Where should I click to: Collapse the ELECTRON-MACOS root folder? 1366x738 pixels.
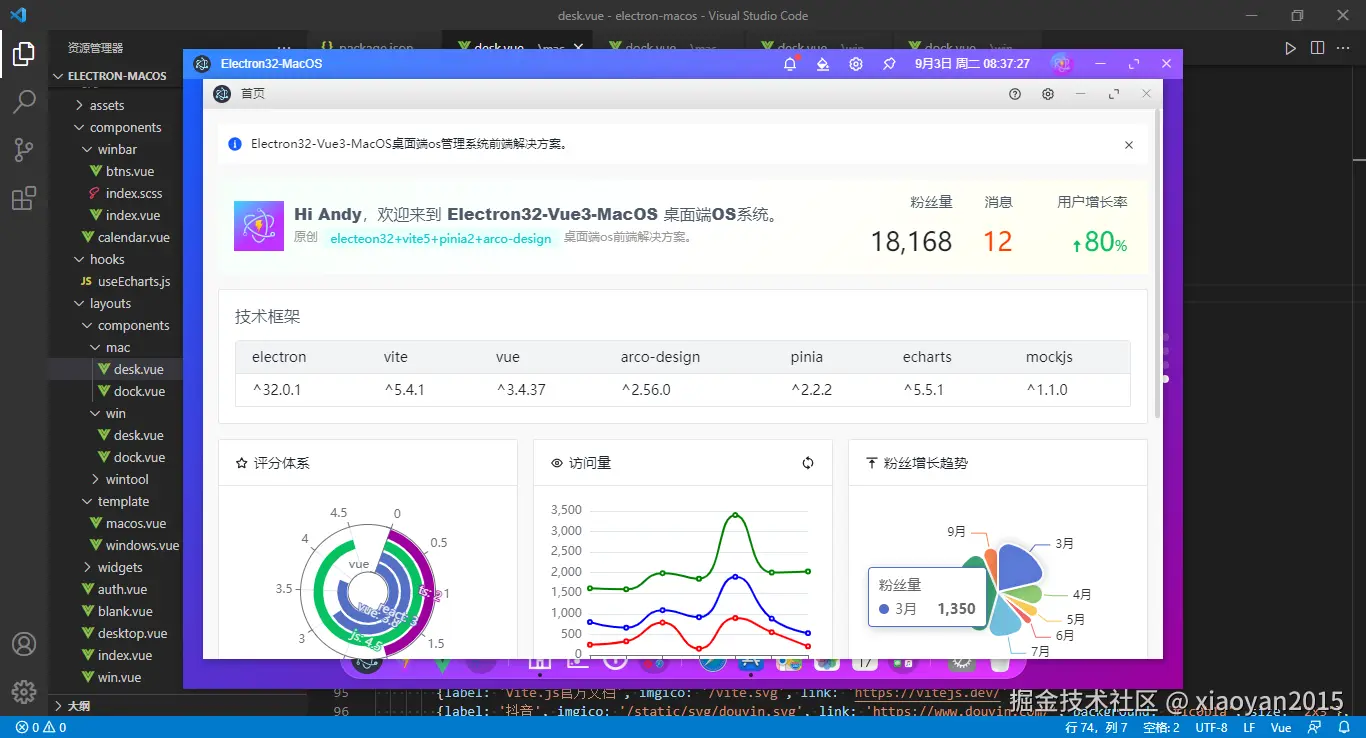tap(108, 76)
